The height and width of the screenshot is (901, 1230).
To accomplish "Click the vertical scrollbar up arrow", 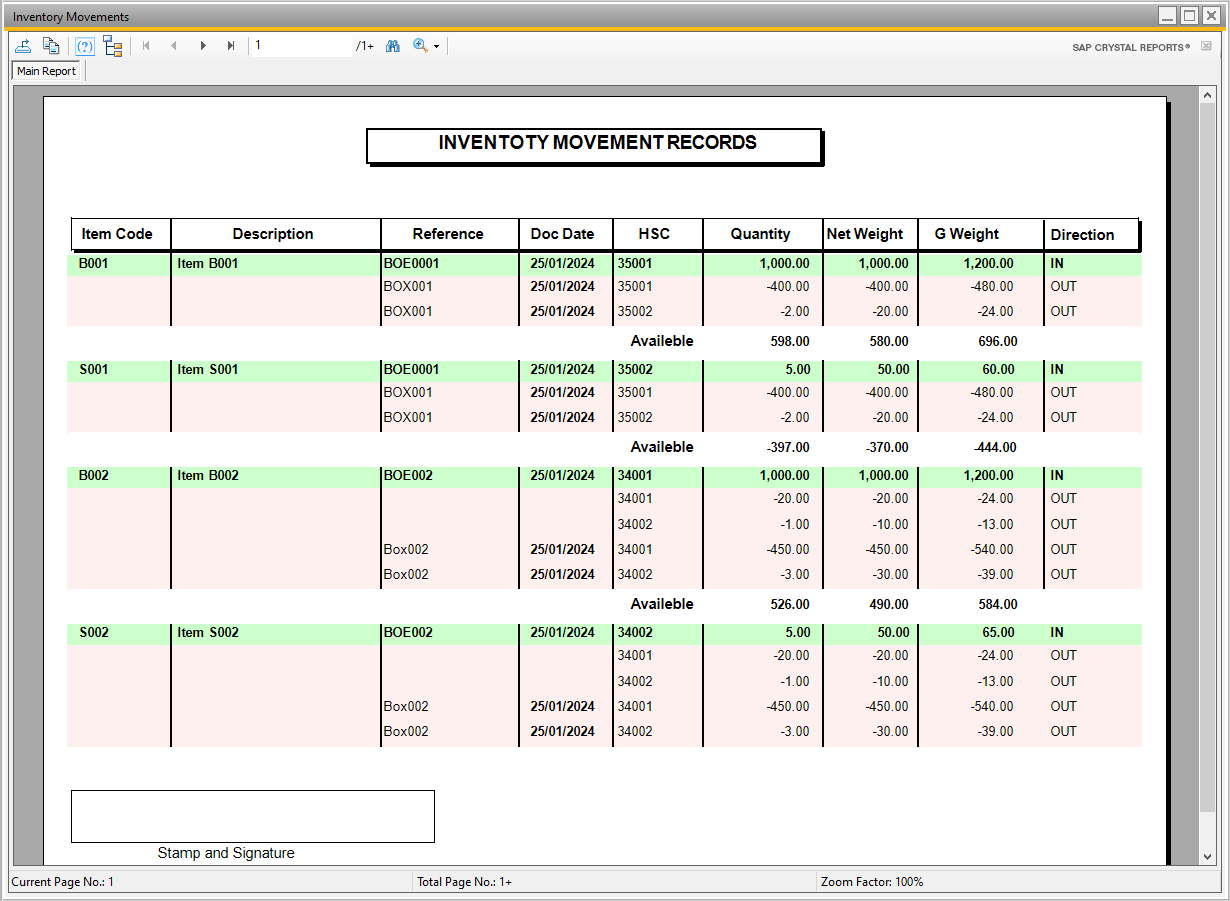I will pyautogui.click(x=1206, y=95).
